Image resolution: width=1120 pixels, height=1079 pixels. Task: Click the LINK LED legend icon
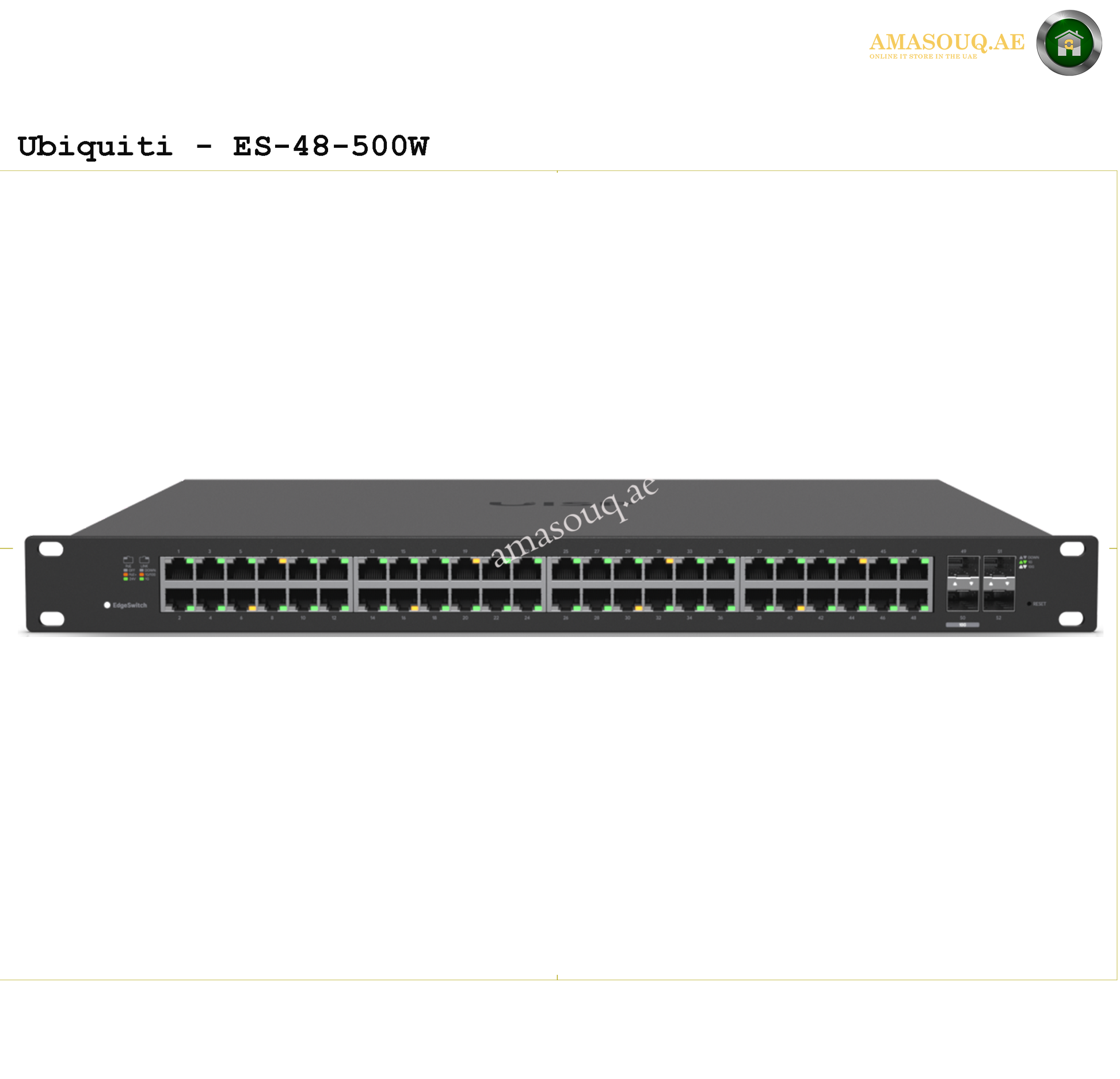[144, 559]
